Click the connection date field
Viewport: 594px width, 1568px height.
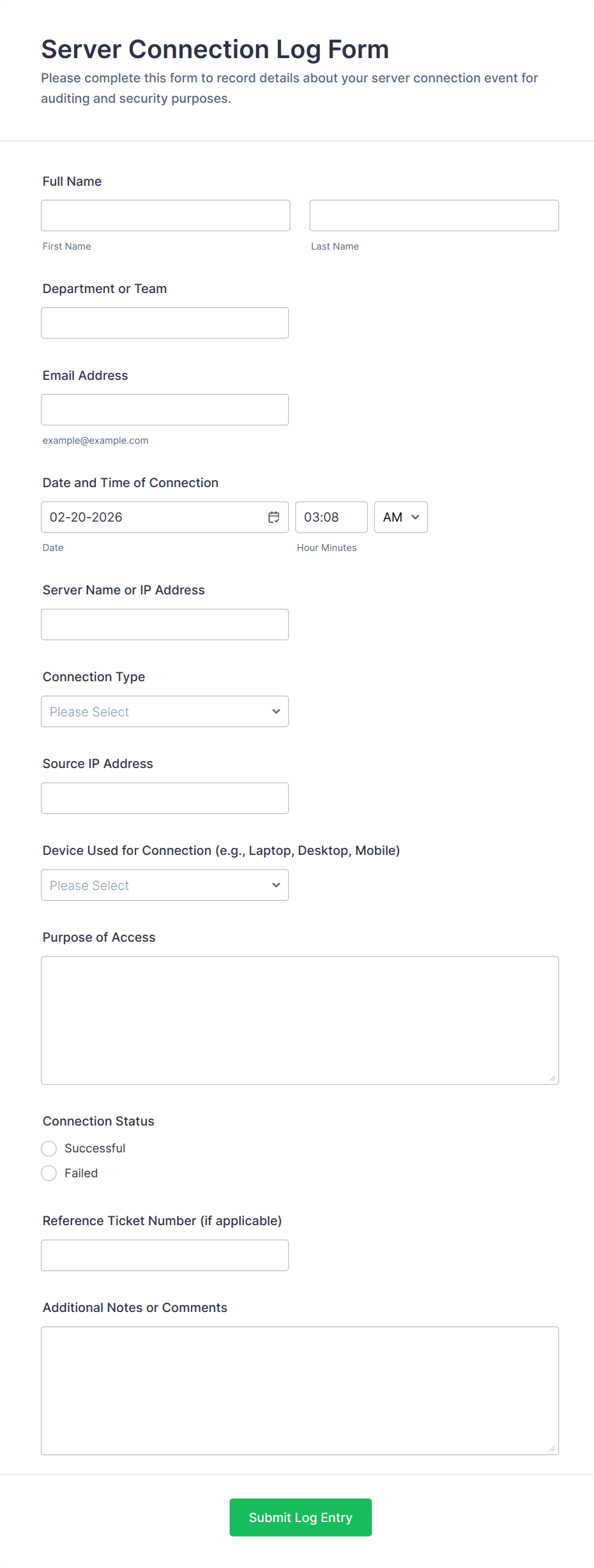click(153, 517)
